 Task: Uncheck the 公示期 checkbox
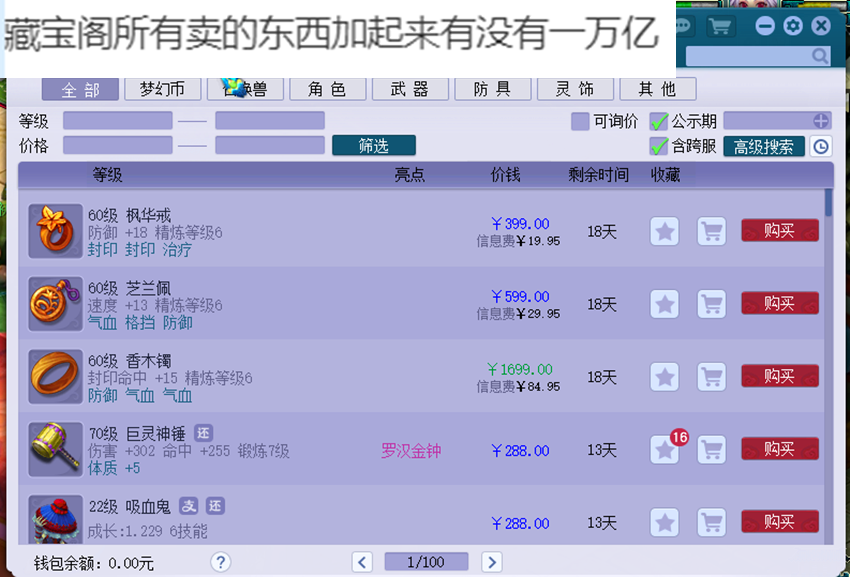coord(658,120)
